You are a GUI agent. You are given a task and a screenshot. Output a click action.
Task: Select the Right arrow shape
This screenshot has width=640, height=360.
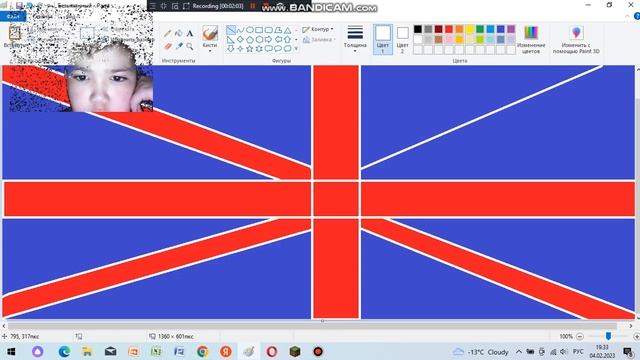269,40
